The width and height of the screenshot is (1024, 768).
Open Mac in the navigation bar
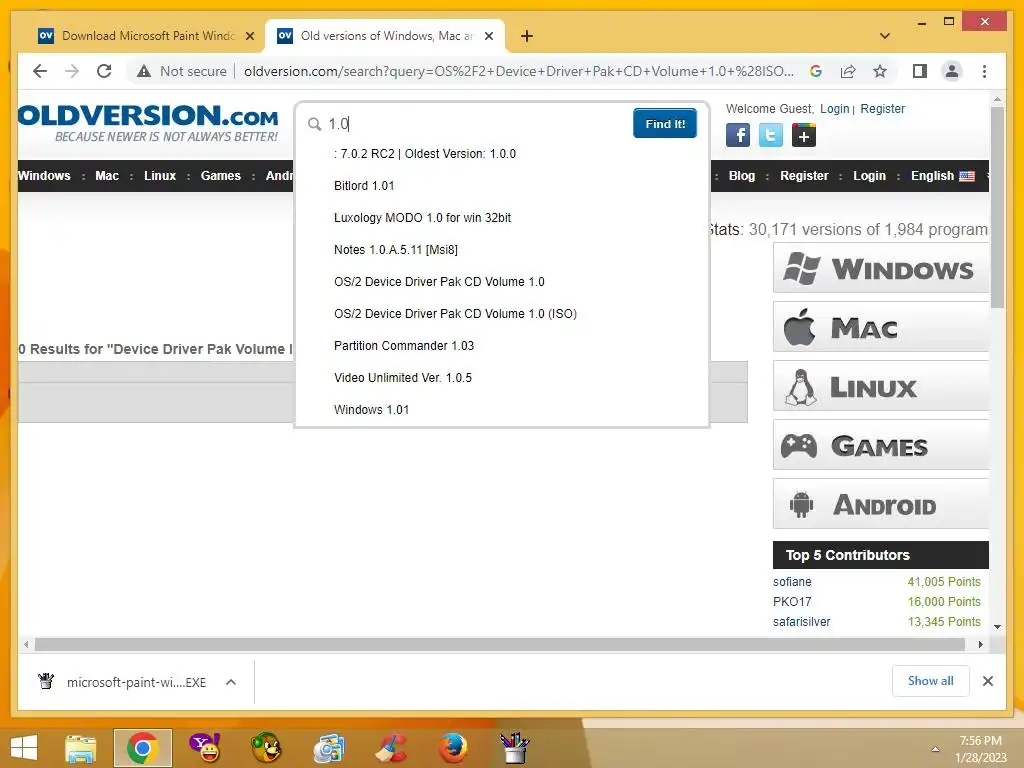pyautogui.click(x=107, y=176)
